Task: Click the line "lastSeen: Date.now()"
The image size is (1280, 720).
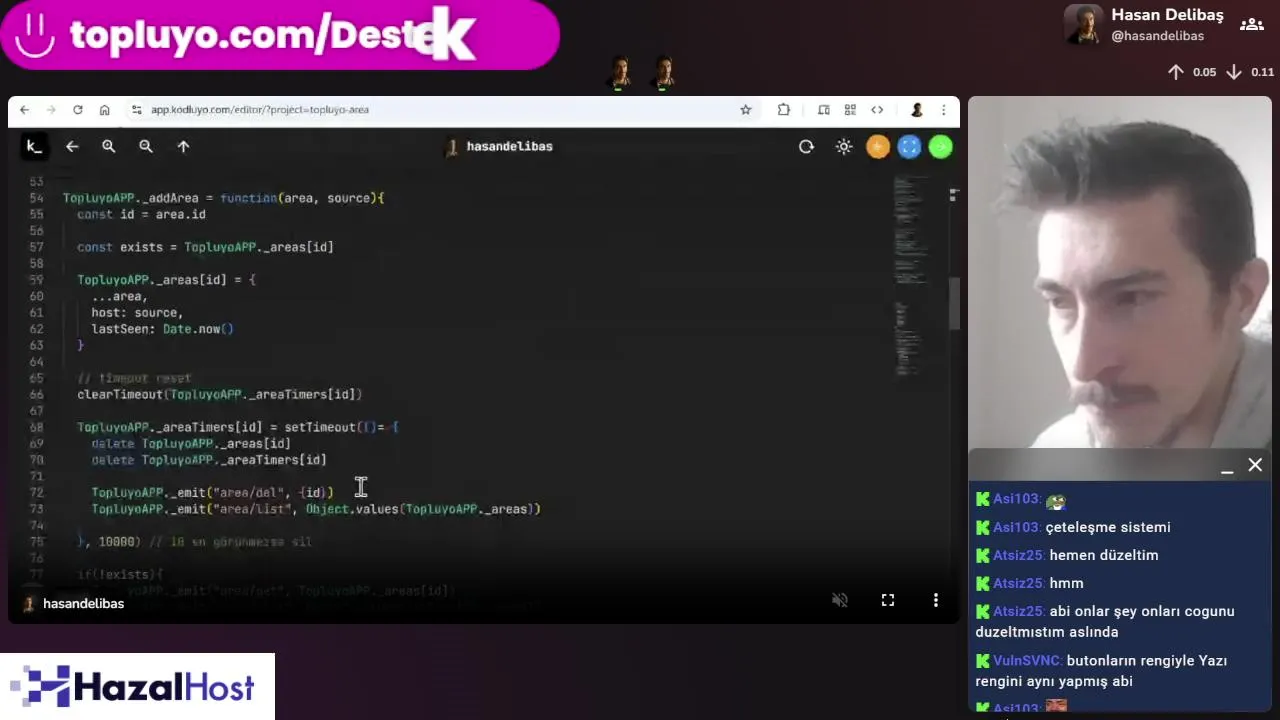Action: pos(162,329)
